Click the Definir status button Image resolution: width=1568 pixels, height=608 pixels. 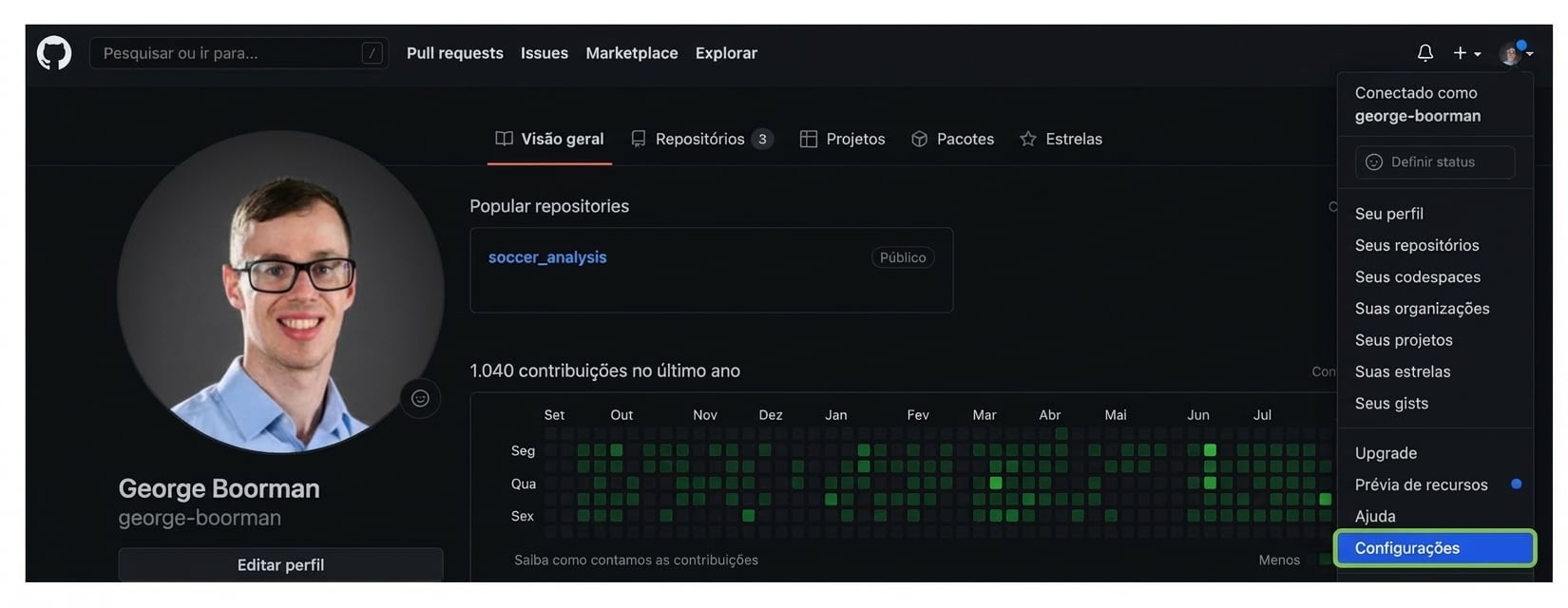coord(1435,162)
